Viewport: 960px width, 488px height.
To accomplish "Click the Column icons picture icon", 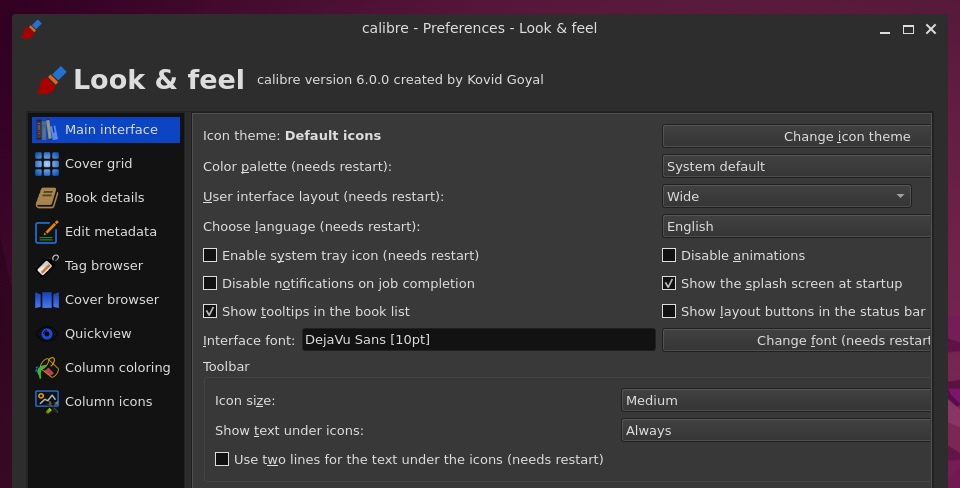I will point(47,402).
